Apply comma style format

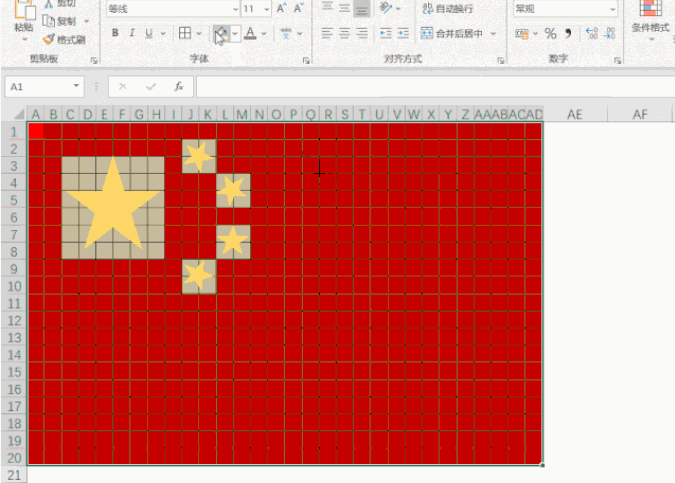(x=568, y=34)
